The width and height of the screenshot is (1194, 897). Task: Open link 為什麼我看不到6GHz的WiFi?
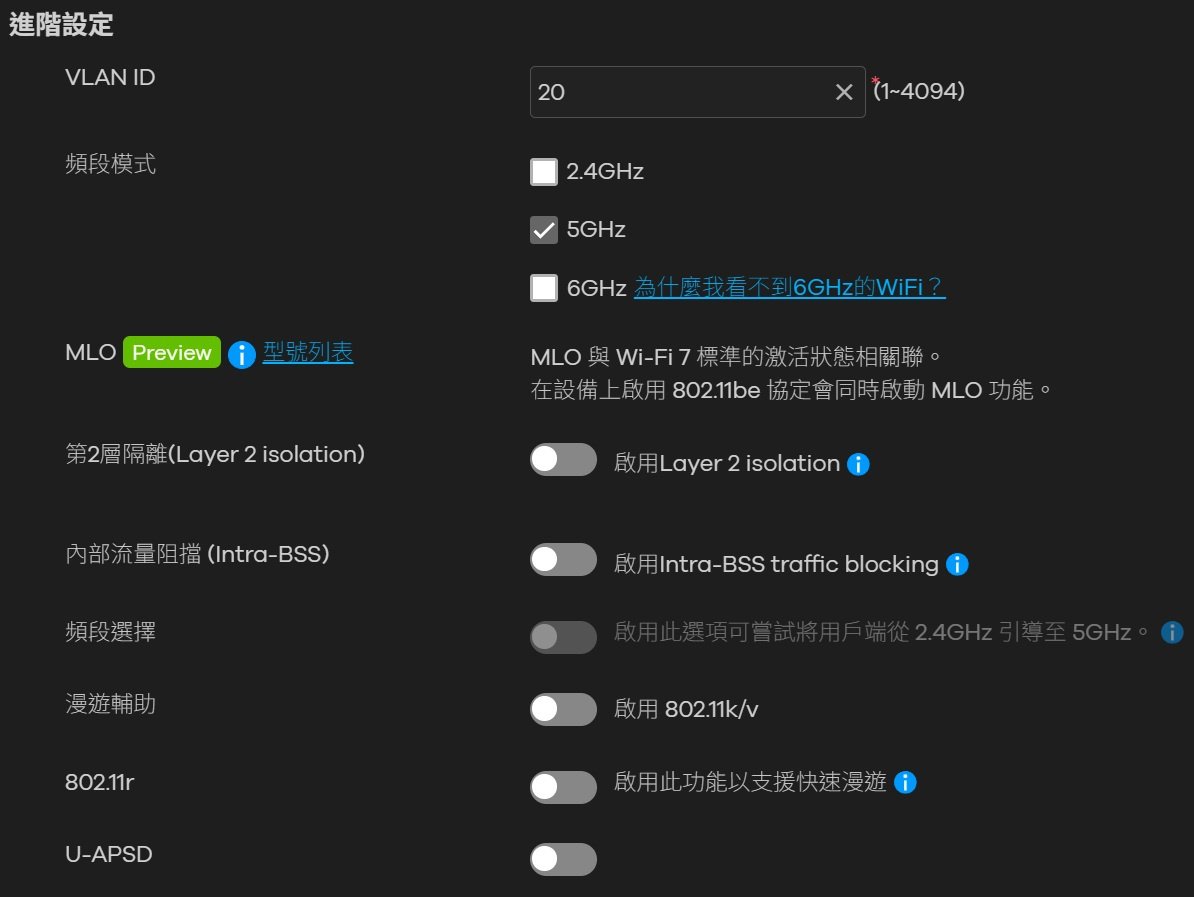coord(789,287)
